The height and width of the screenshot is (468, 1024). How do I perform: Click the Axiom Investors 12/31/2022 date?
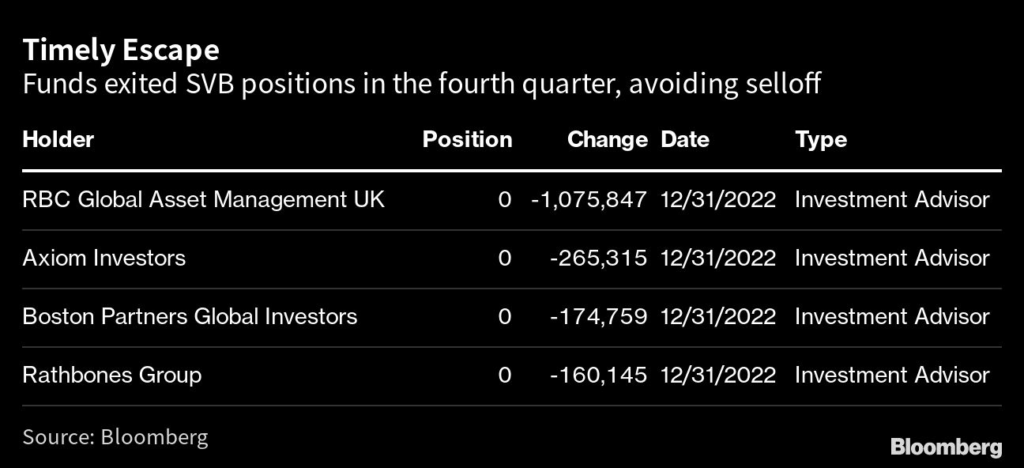pos(718,258)
